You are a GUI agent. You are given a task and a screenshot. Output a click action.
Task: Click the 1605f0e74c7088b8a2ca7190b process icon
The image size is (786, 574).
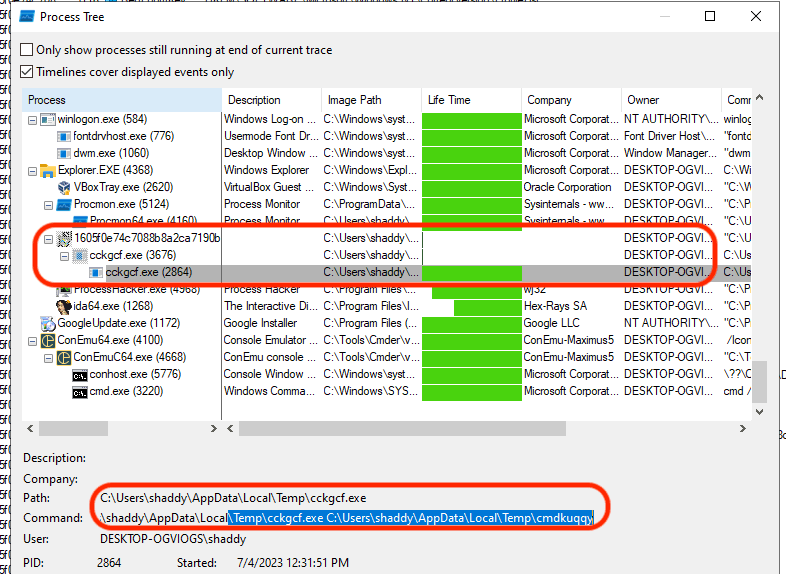coord(64,239)
